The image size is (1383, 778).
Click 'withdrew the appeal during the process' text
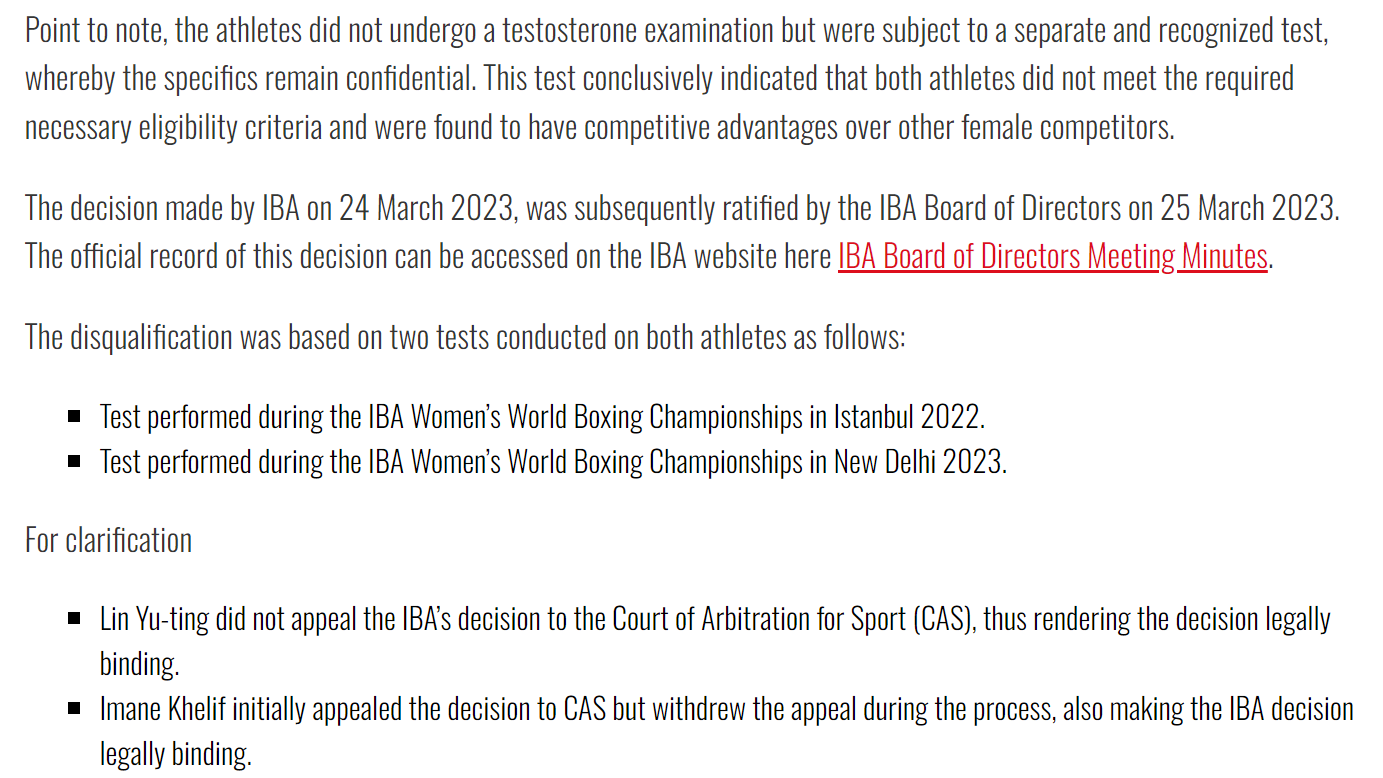[851, 709]
